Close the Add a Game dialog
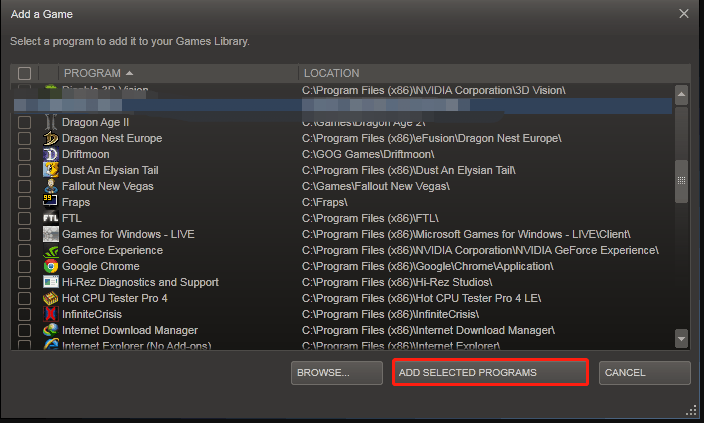704x423 pixels. [x=684, y=14]
